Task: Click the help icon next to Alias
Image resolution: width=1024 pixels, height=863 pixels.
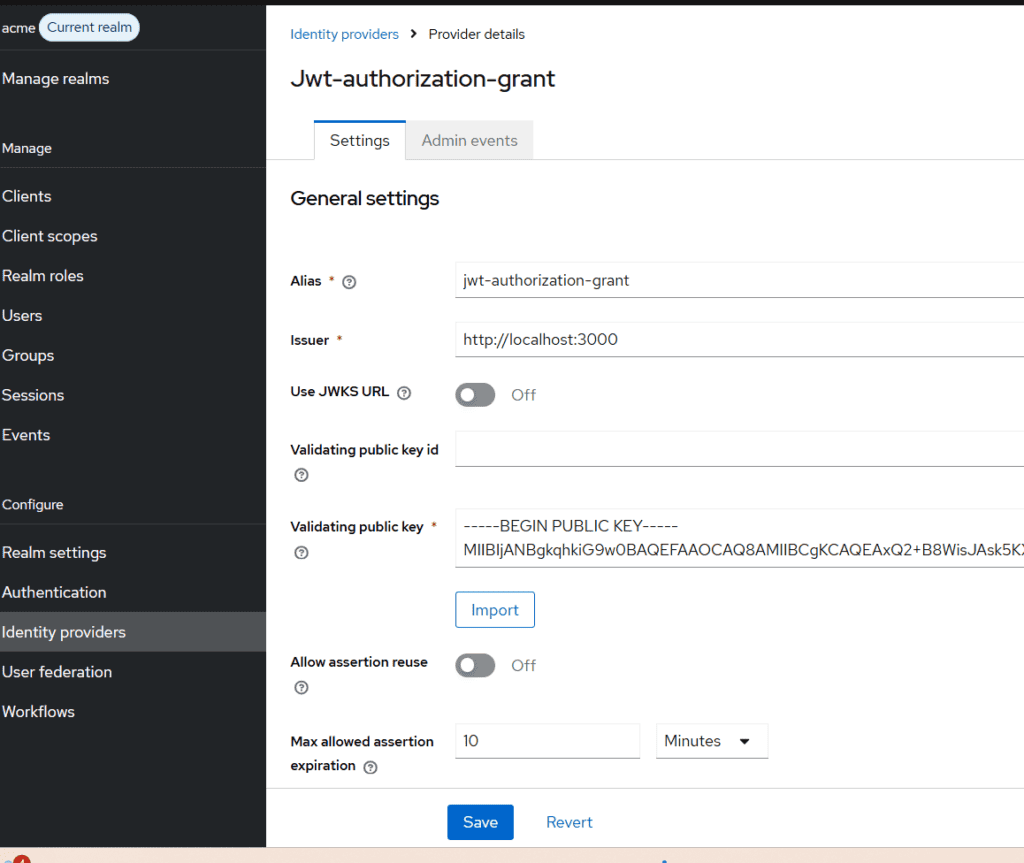Action: (348, 283)
